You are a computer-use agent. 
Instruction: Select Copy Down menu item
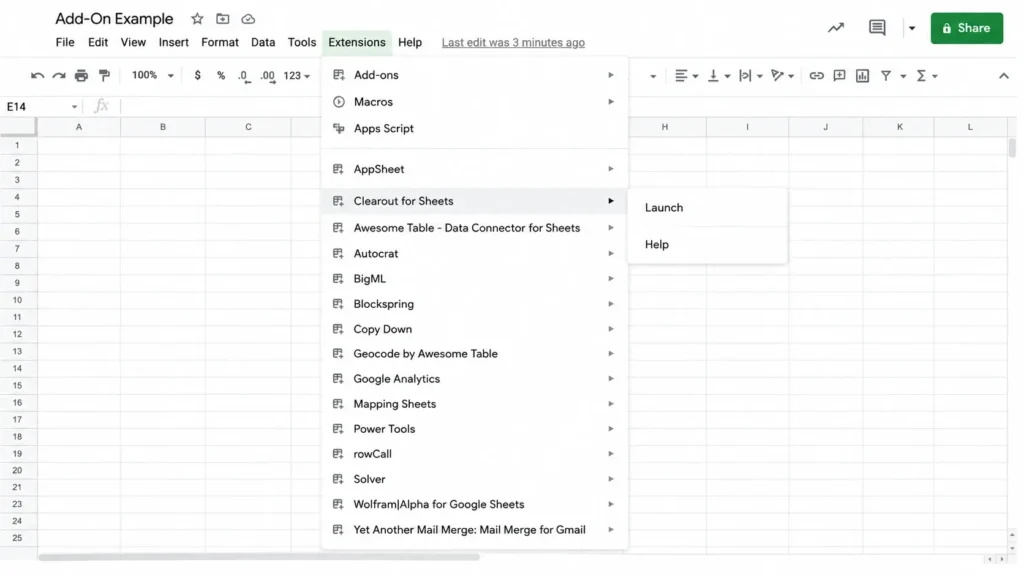coord(475,329)
